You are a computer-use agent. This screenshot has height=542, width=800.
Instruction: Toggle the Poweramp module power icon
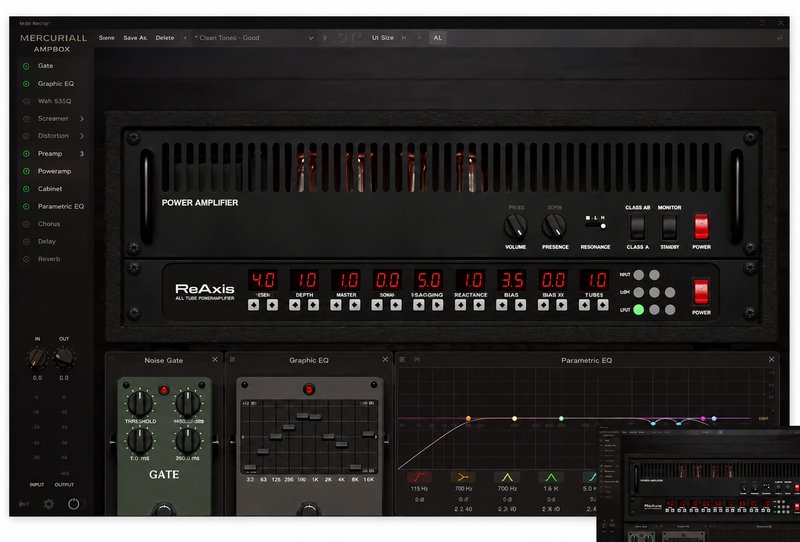click(x=26, y=171)
